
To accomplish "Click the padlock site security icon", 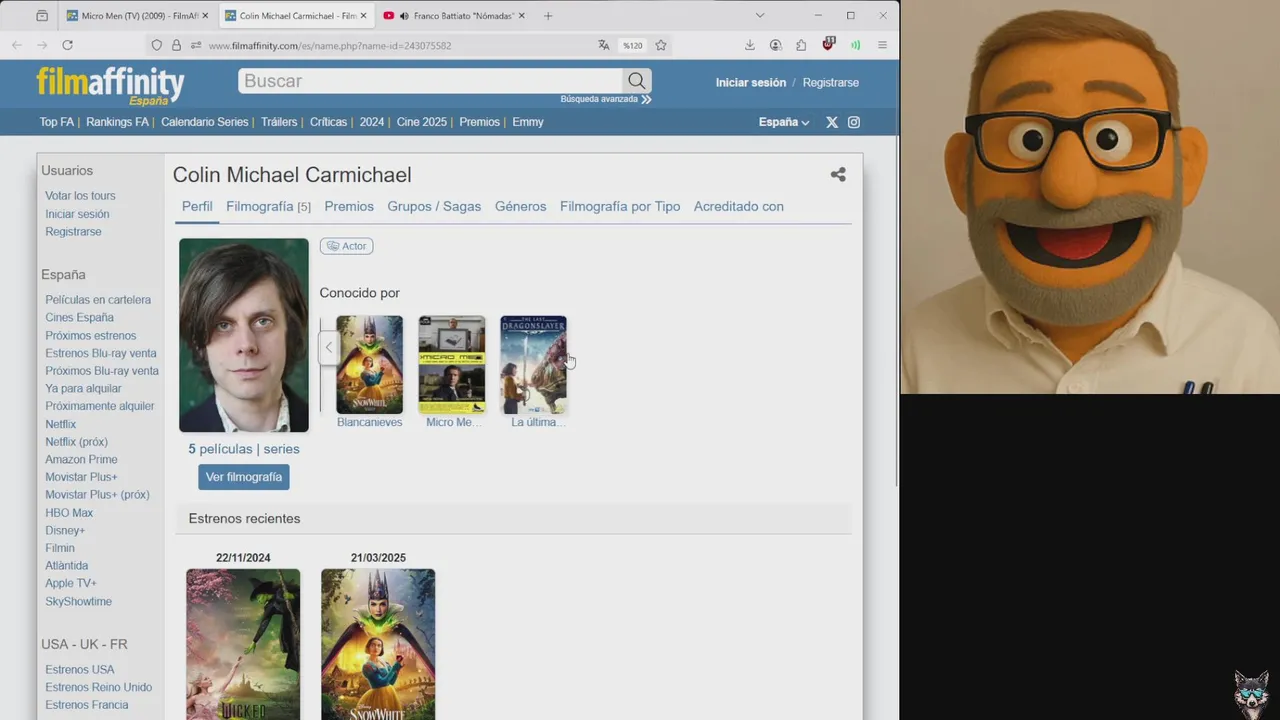I will pos(176,45).
